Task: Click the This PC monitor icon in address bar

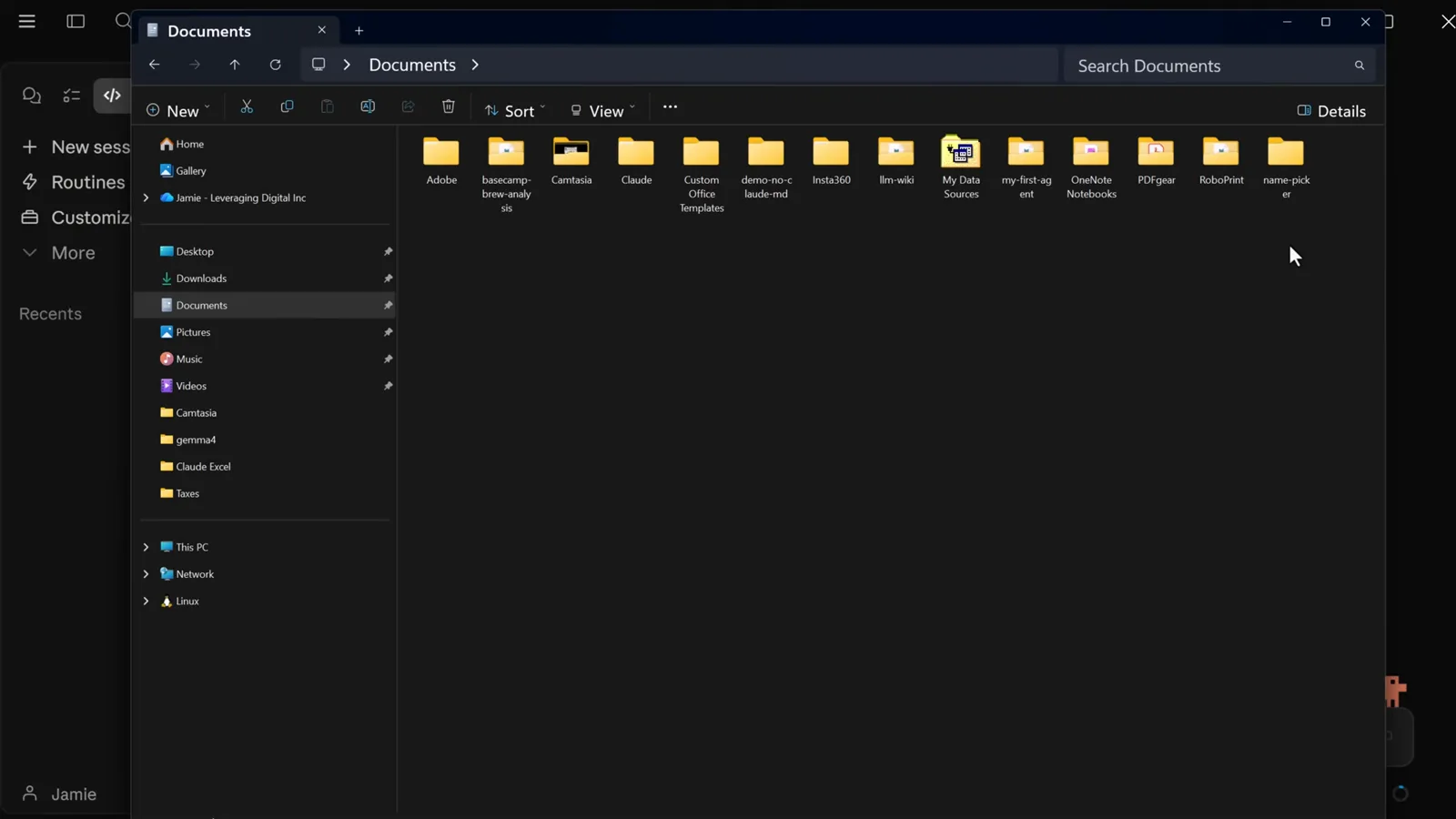Action: 318,65
